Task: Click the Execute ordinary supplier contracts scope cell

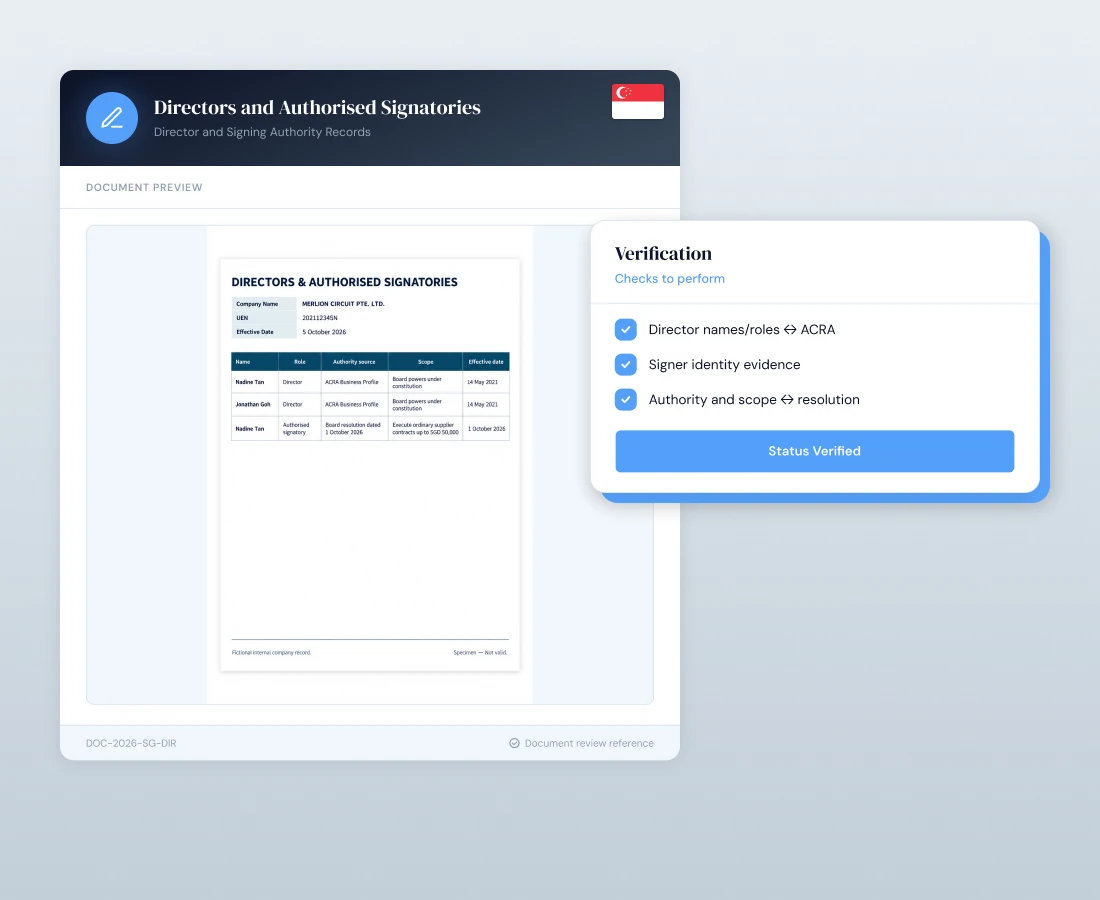Action: (425, 429)
